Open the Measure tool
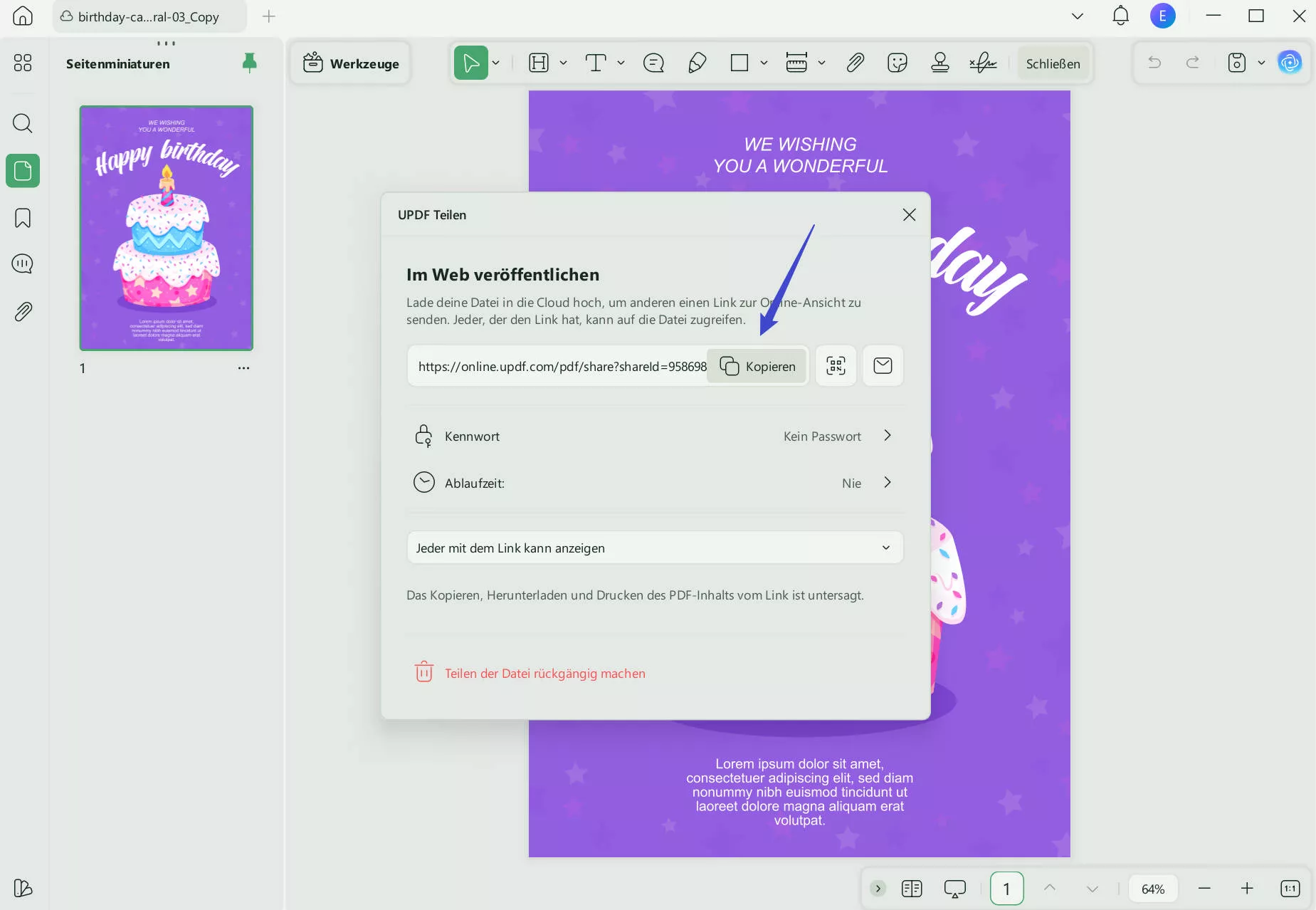 point(797,63)
